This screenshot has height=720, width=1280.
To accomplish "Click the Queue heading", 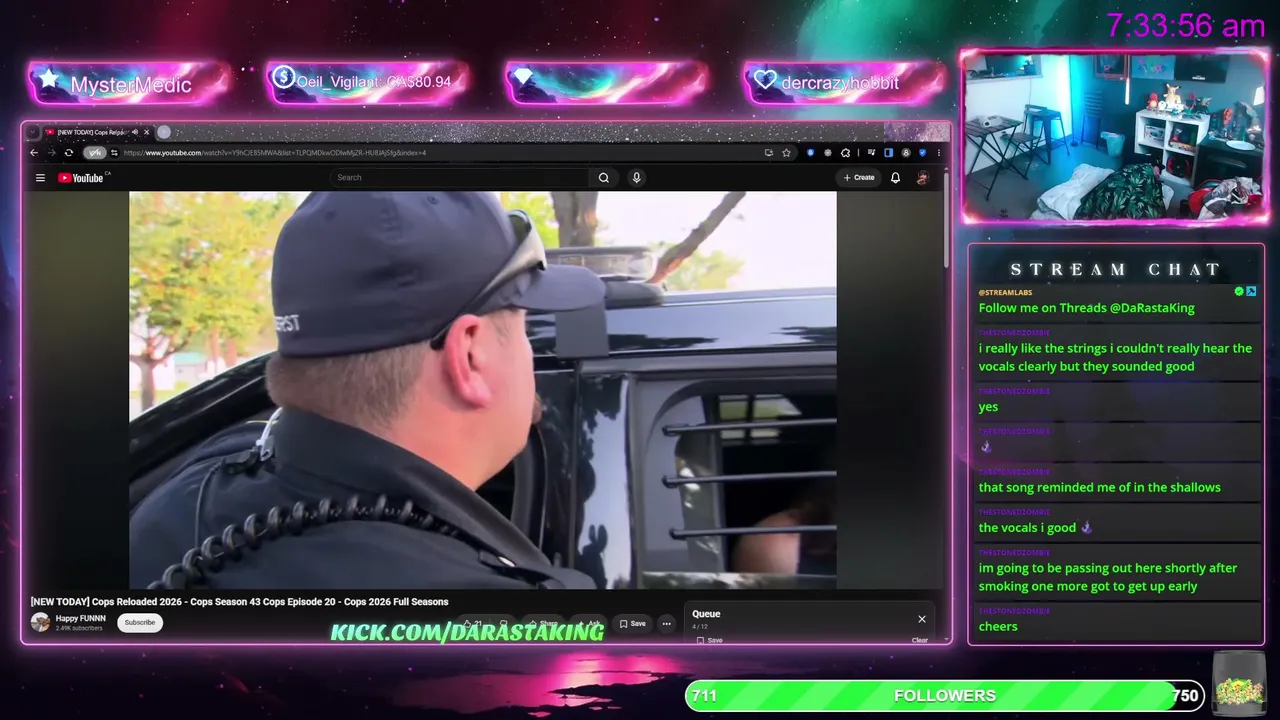I will pyautogui.click(x=706, y=614).
